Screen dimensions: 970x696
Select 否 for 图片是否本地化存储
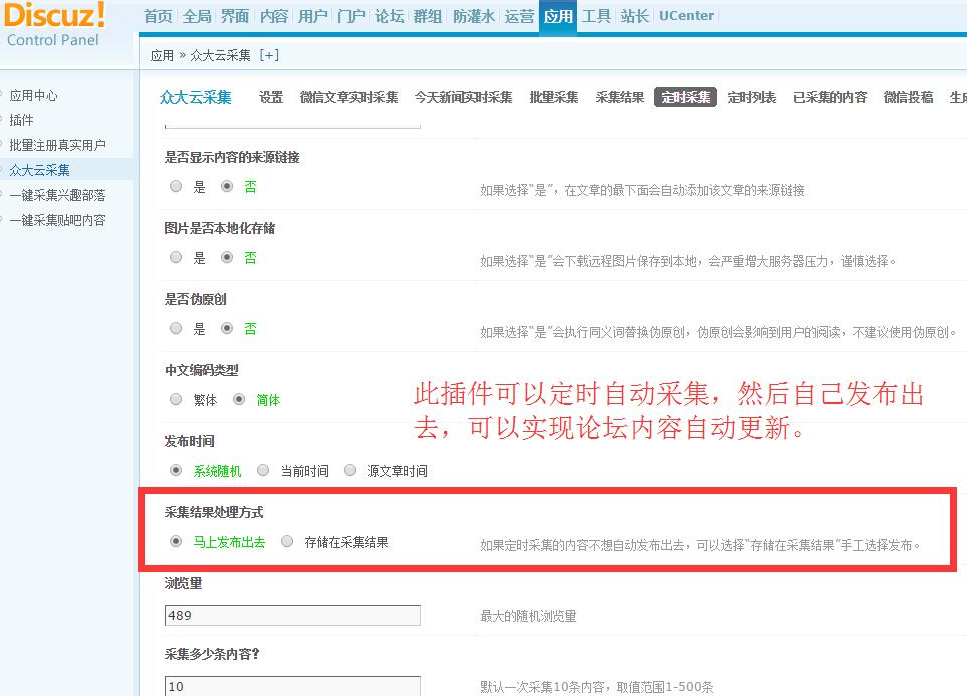click(x=227, y=257)
